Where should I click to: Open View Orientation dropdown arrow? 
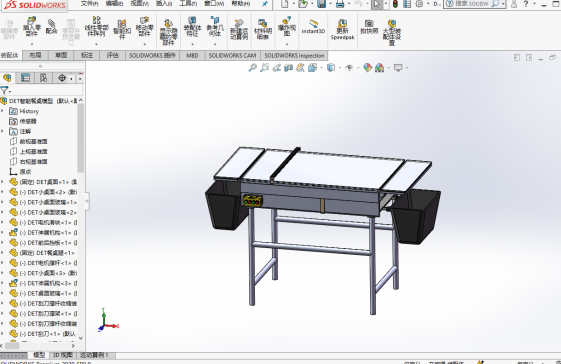[321, 68]
